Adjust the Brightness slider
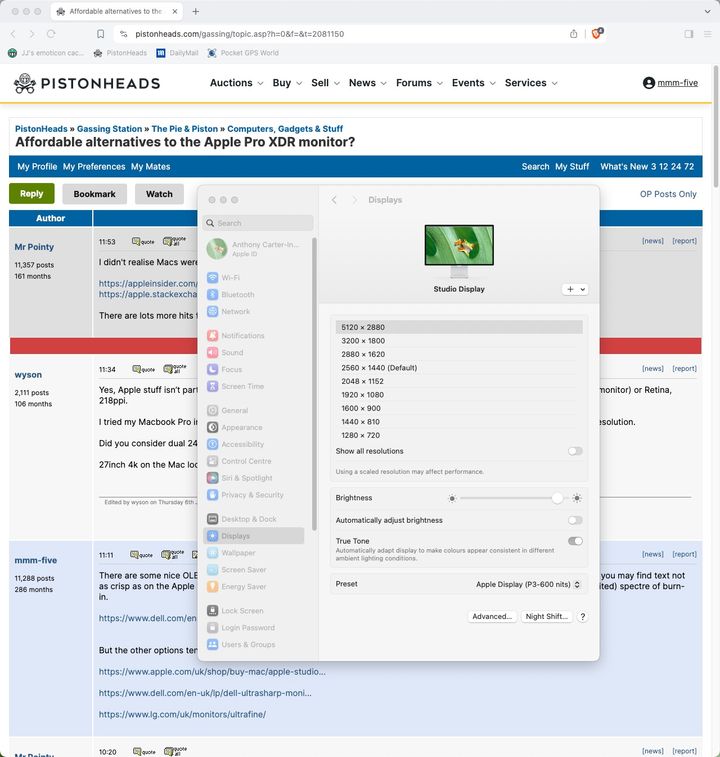Image resolution: width=720 pixels, height=757 pixels. tap(557, 498)
